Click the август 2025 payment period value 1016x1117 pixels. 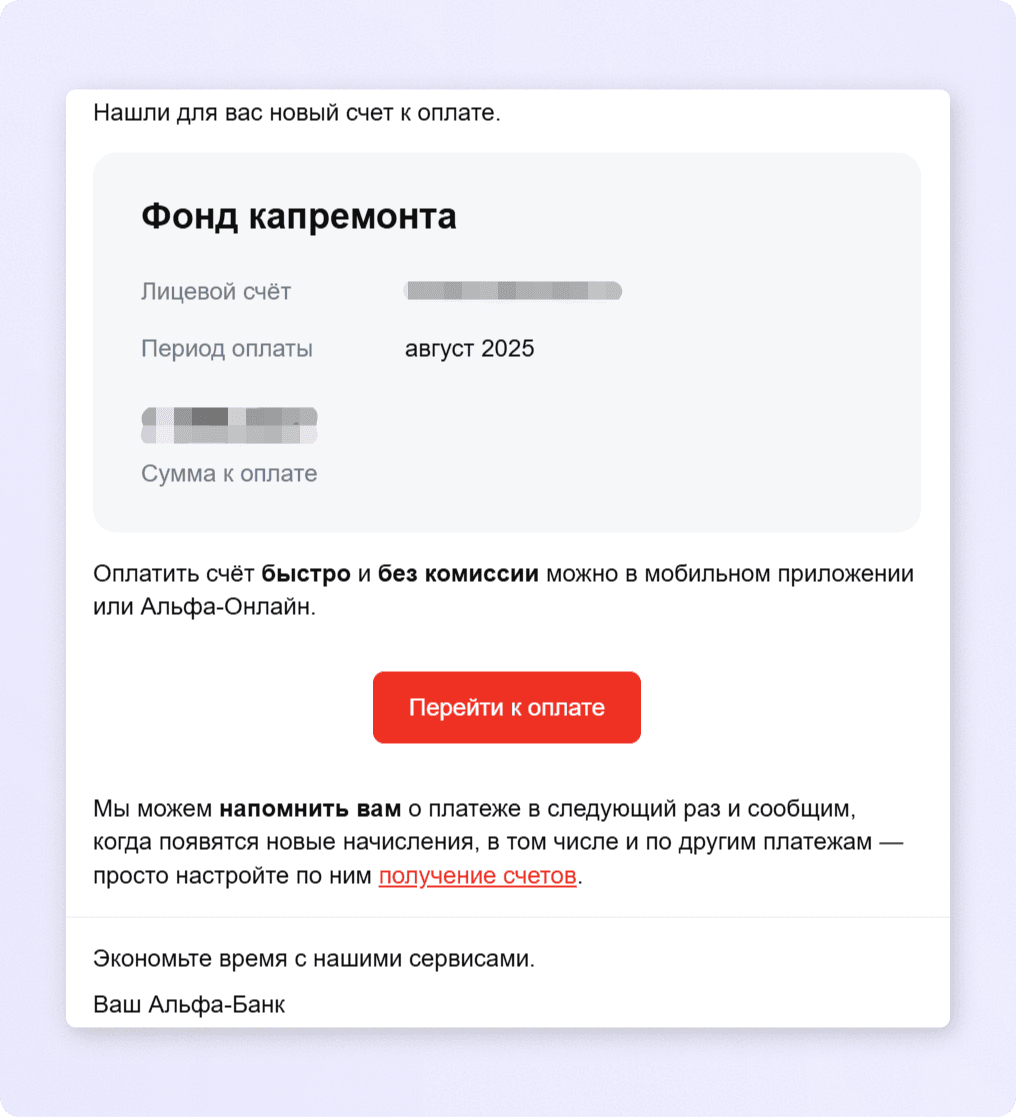[x=469, y=349]
